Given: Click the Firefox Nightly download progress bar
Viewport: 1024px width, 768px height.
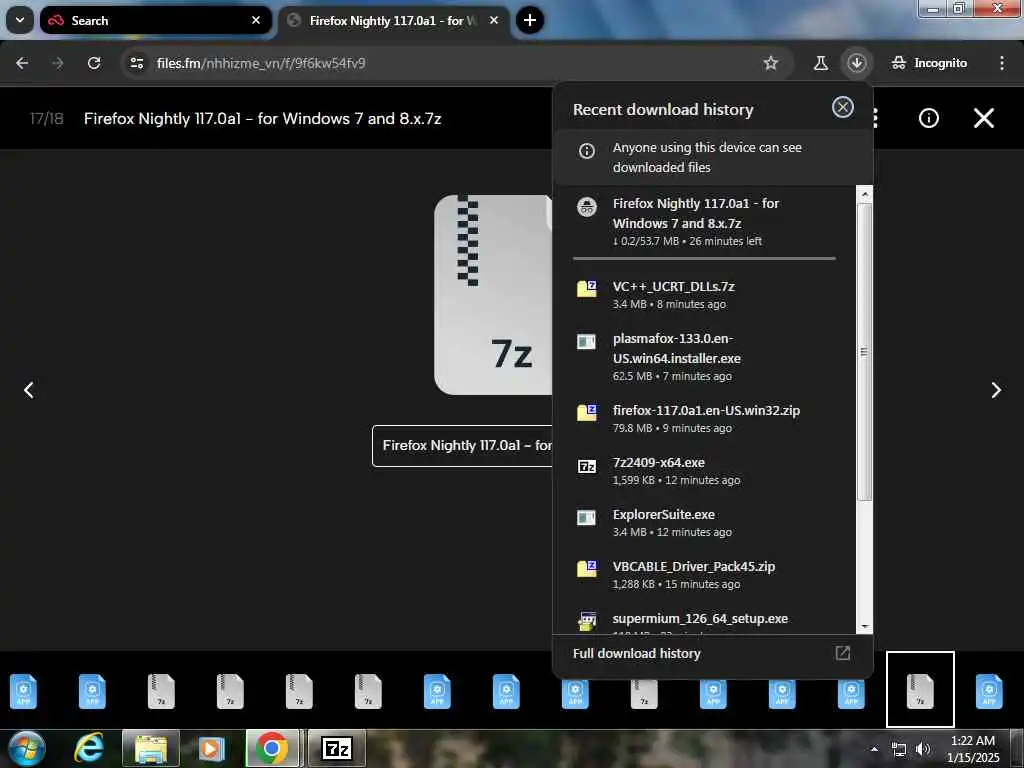Looking at the screenshot, I should (x=704, y=259).
